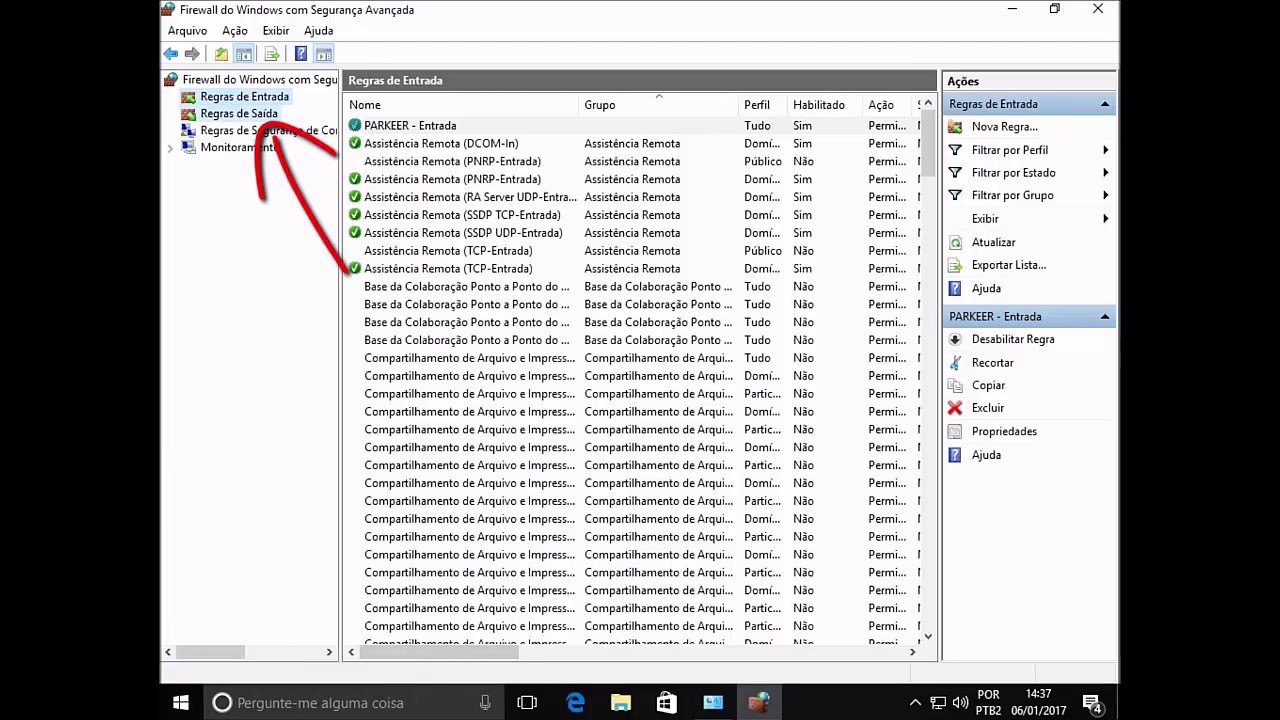Select Monitoramento in the tree
The height and width of the screenshot is (720, 1280).
click(240, 148)
